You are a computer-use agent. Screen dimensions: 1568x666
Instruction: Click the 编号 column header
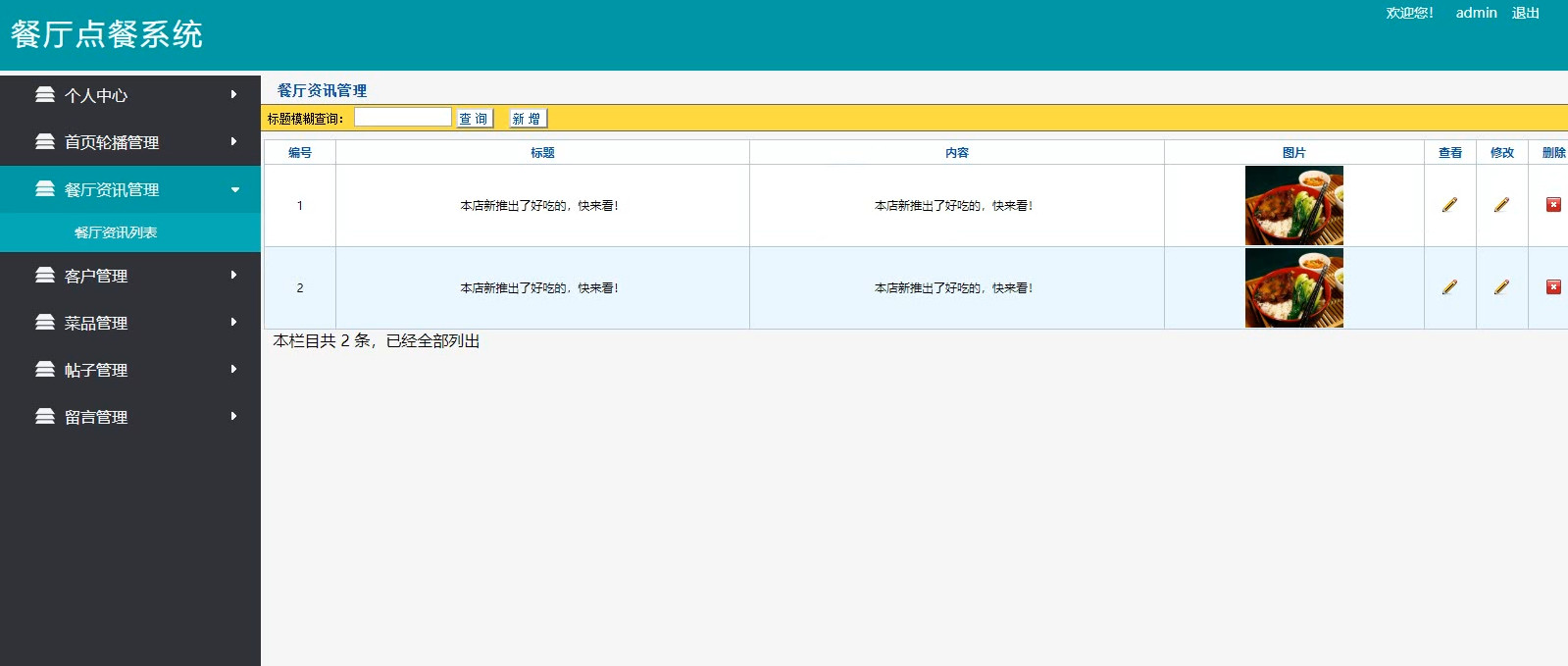click(x=300, y=152)
